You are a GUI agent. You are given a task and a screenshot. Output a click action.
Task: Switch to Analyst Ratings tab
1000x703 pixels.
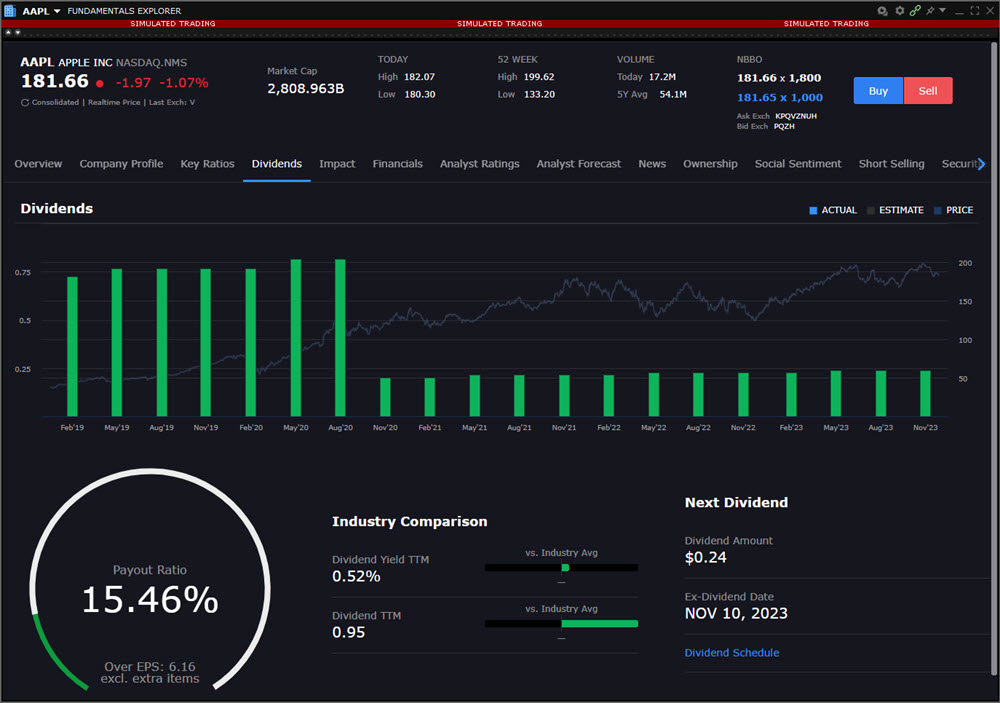480,164
